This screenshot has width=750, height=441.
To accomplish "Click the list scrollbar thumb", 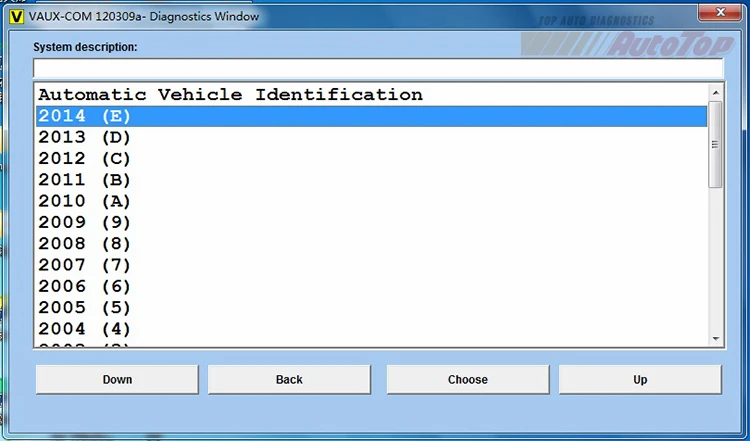I will tap(716, 144).
